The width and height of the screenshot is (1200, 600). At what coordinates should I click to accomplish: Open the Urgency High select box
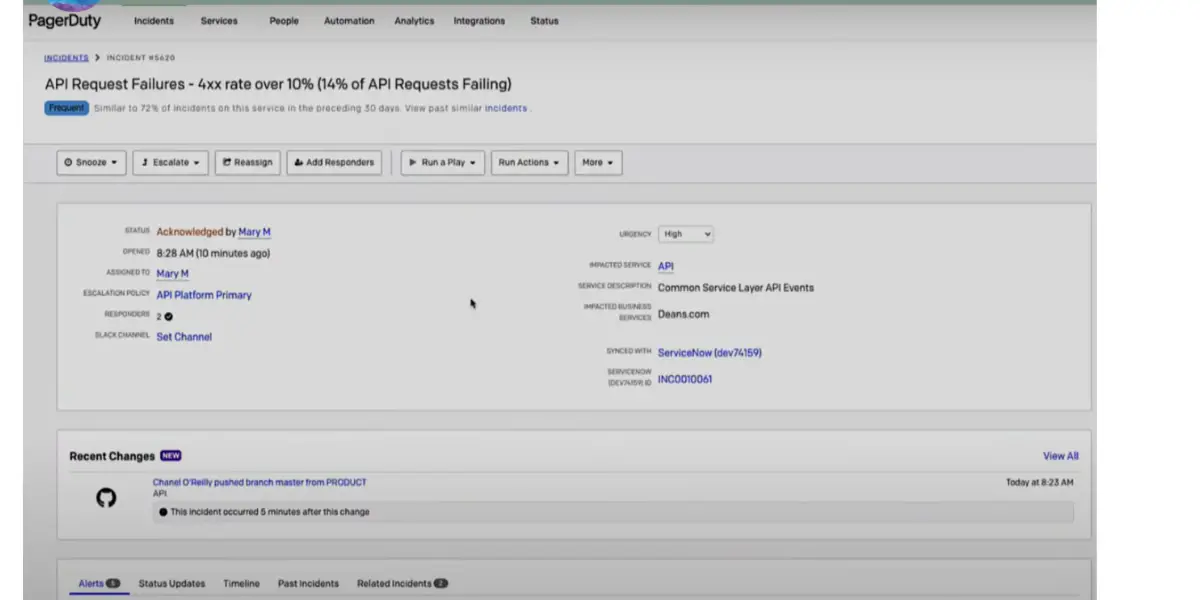(x=686, y=234)
